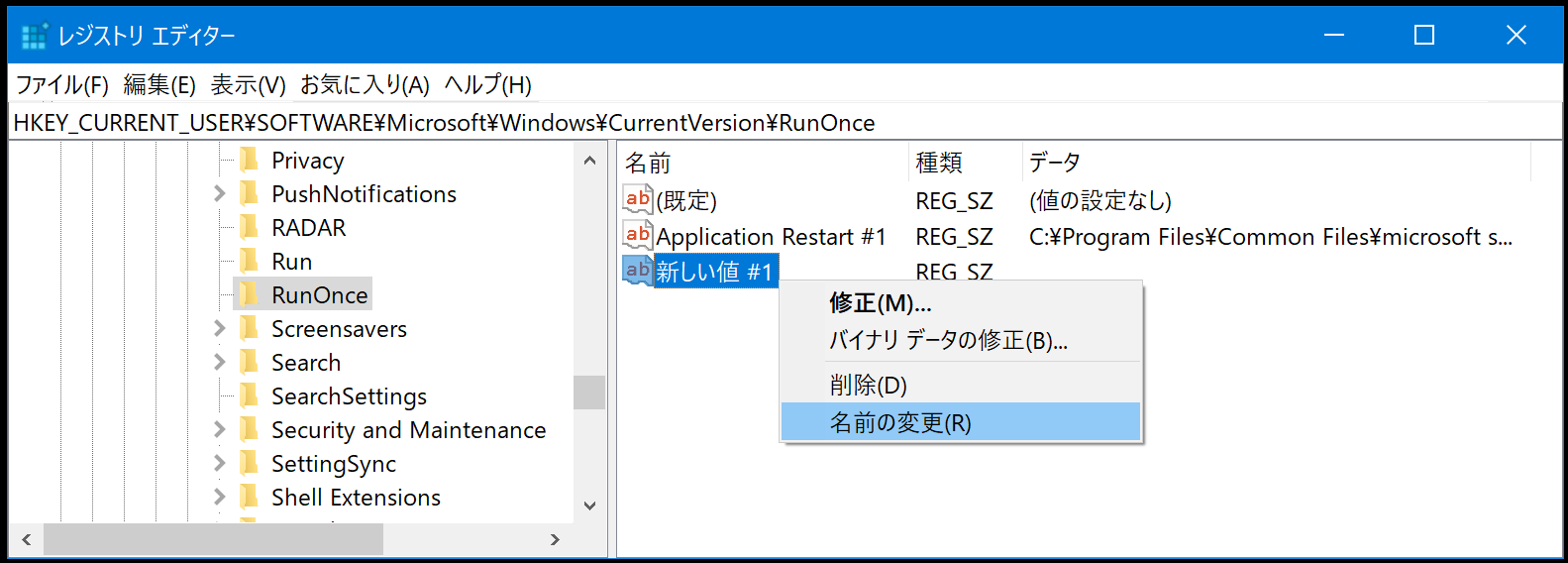Image resolution: width=1568 pixels, height=563 pixels.
Task: Select the PushNotifications key label
Action: [365, 193]
